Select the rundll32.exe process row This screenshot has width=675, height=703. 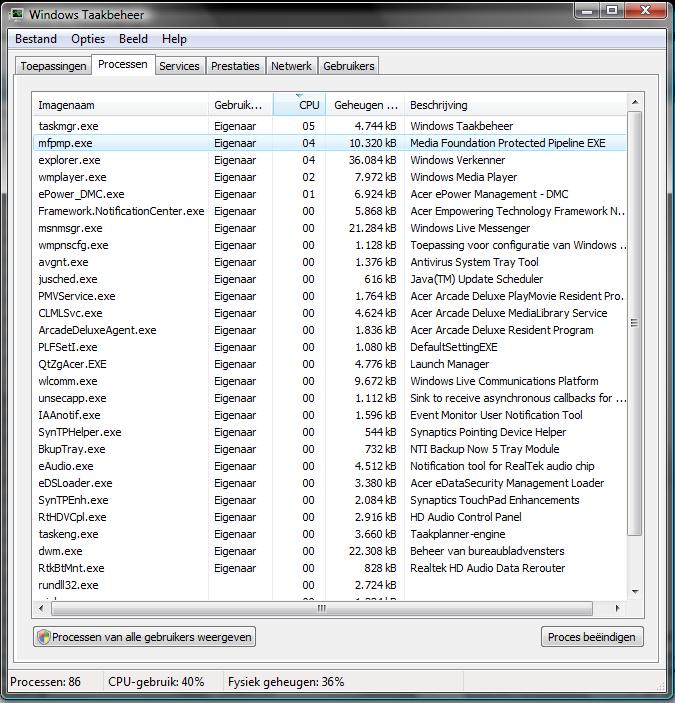(329, 586)
